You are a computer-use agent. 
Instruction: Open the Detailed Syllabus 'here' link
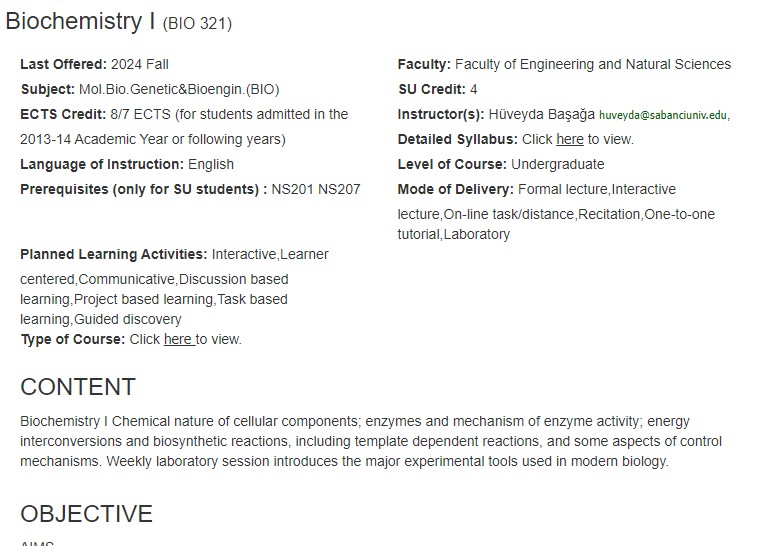pyautogui.click(x=570, y=140)
